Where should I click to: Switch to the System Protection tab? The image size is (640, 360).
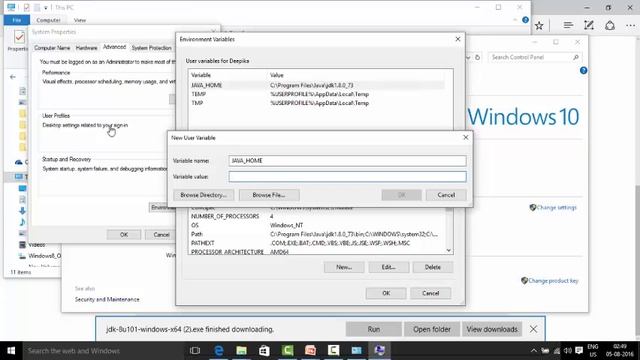point(151,48)
